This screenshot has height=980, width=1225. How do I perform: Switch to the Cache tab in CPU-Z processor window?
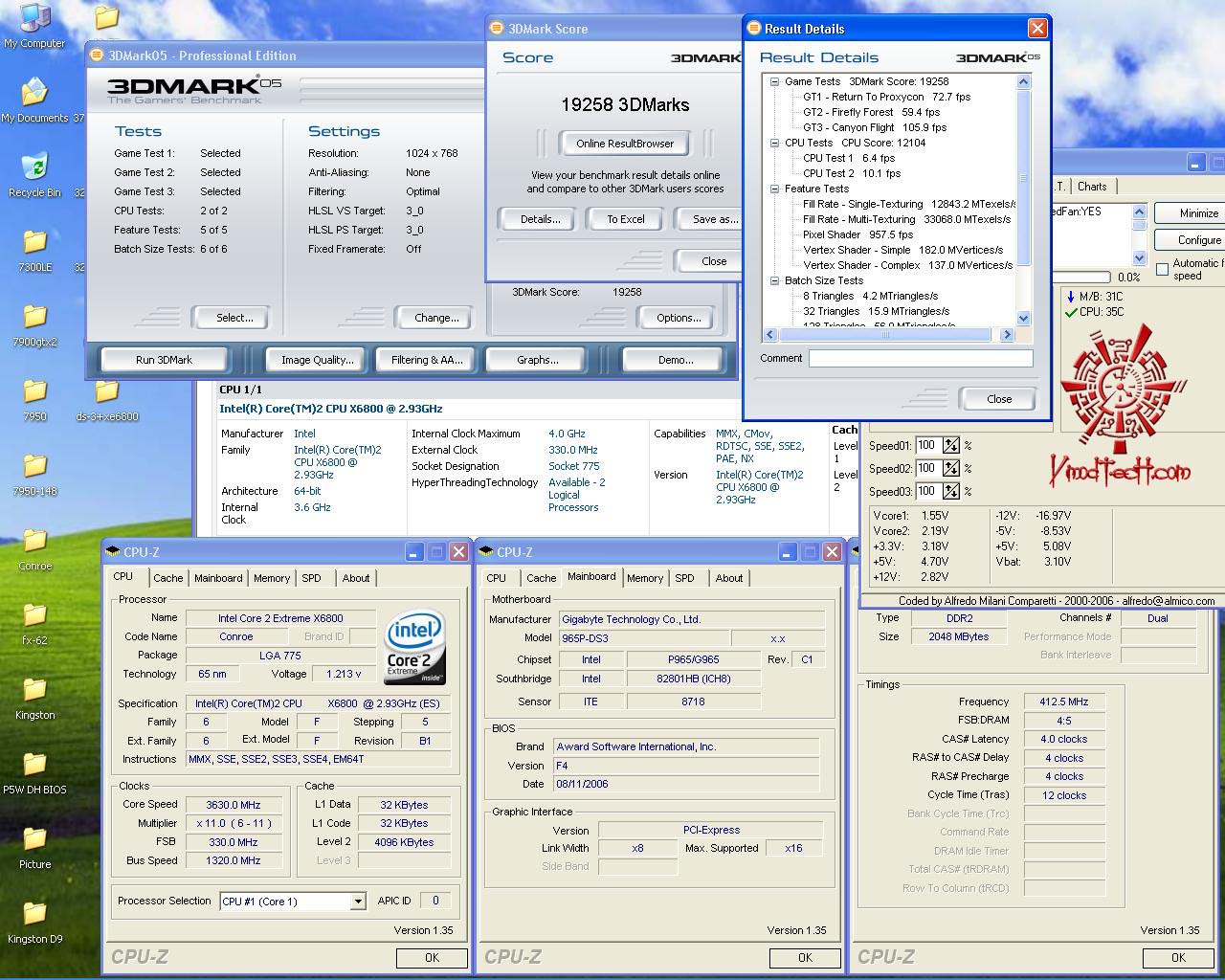click(168, 578)
